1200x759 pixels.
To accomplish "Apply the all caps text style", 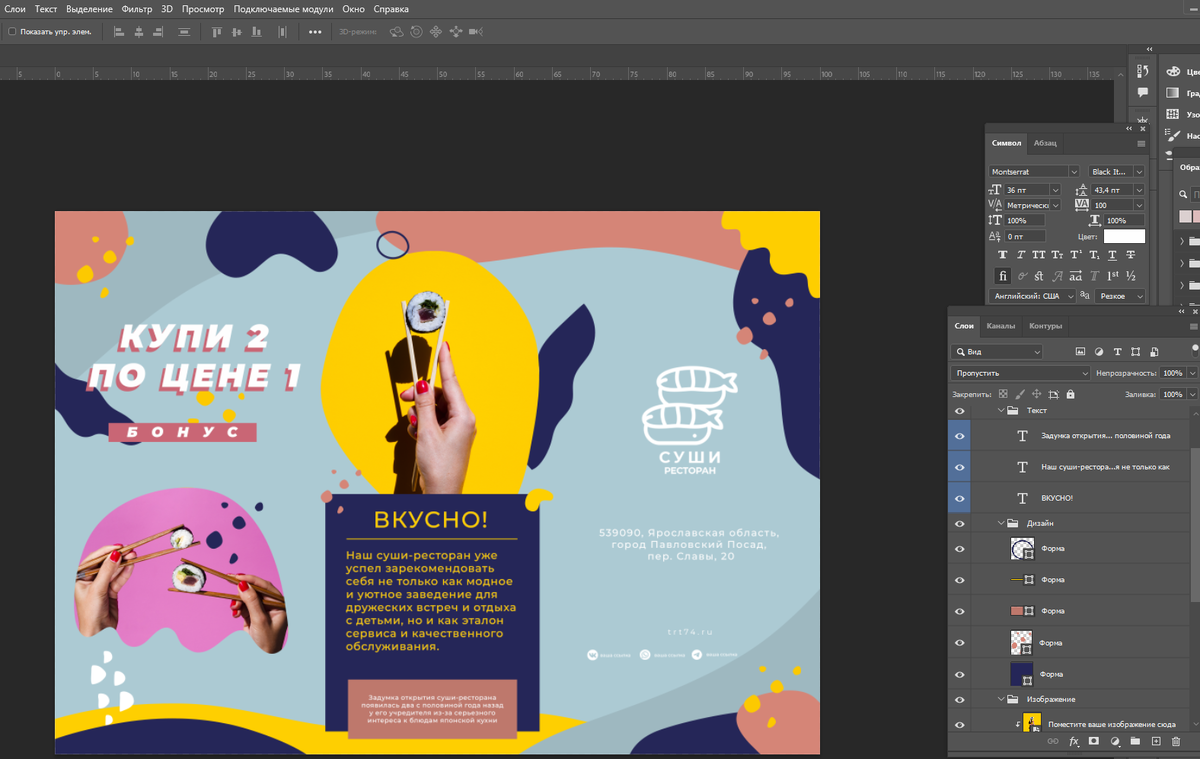I will (x=1039, y=255).
